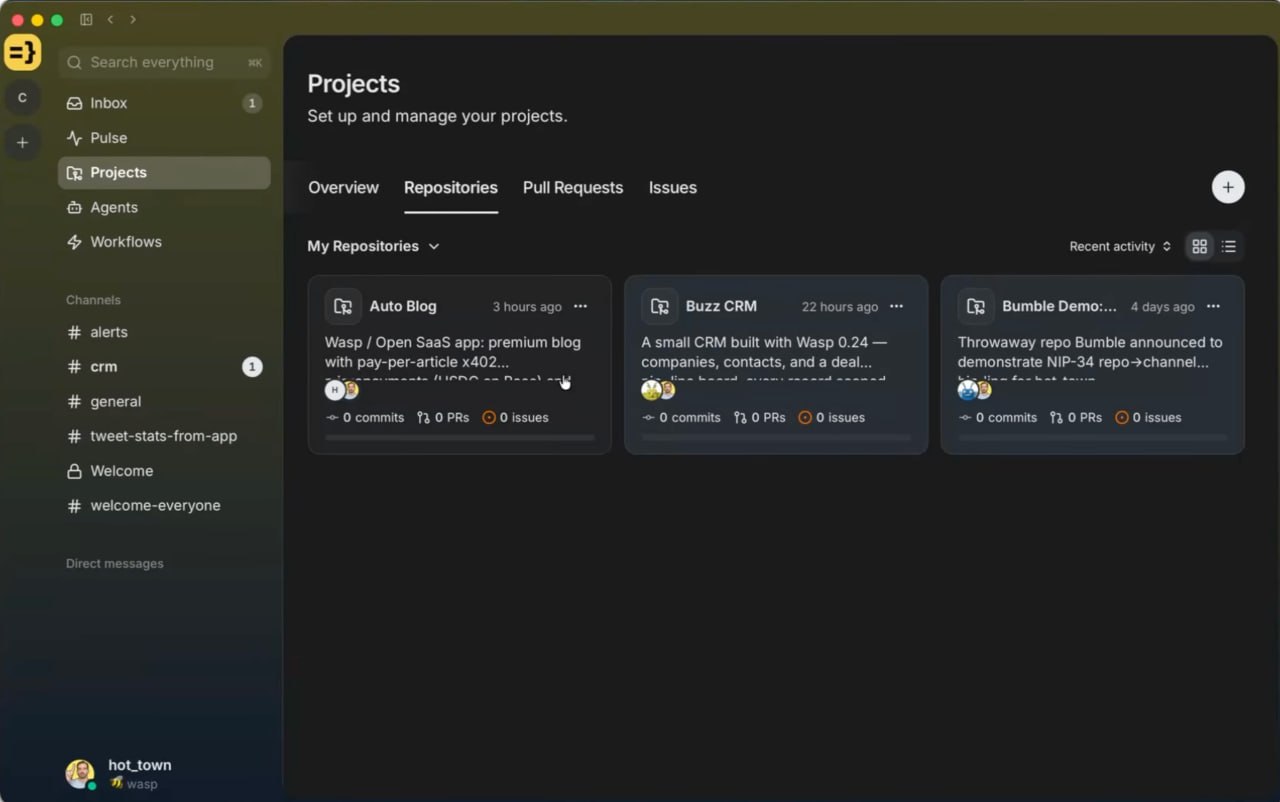Open the crm channel
The width and height of the screenshot is (1280, 802).
click(164, 367)
